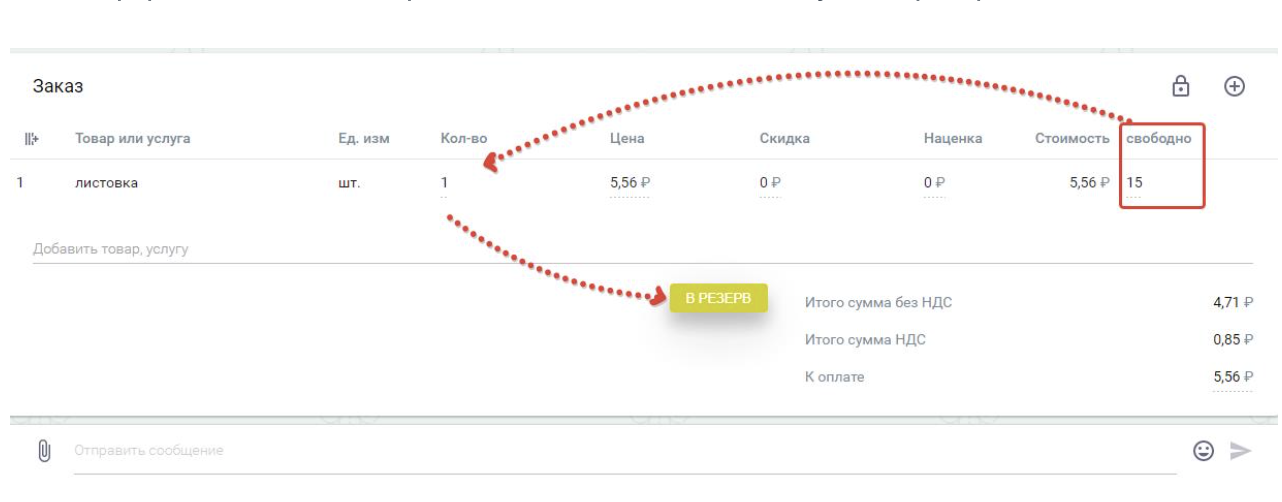Click the markup value 0 ₽ under Наценка
Screen dimensions: 1282x502
[934, 183]
